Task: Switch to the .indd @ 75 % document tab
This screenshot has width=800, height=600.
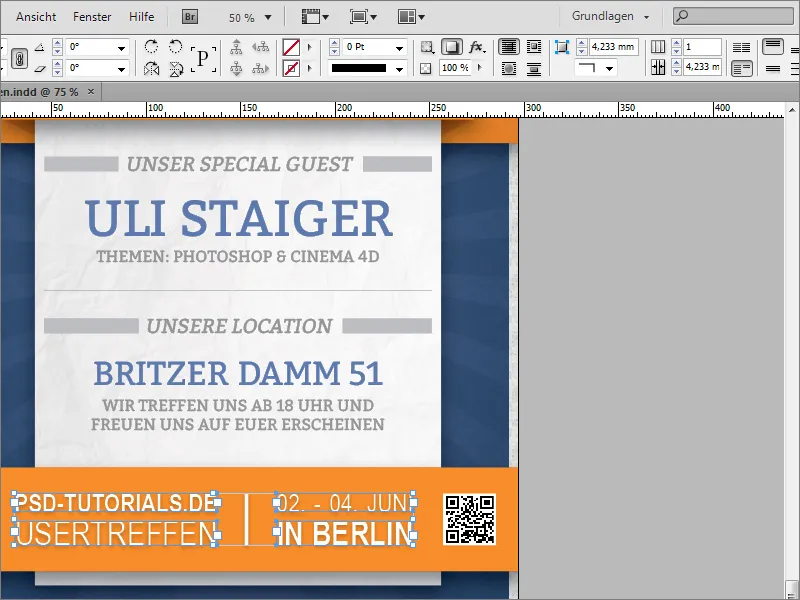Action: (40, 92)
